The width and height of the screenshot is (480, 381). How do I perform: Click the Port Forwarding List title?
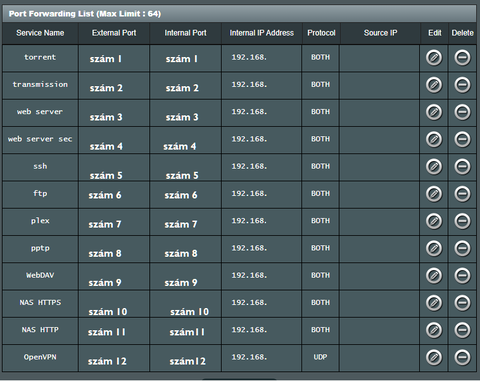pos(85,14)
